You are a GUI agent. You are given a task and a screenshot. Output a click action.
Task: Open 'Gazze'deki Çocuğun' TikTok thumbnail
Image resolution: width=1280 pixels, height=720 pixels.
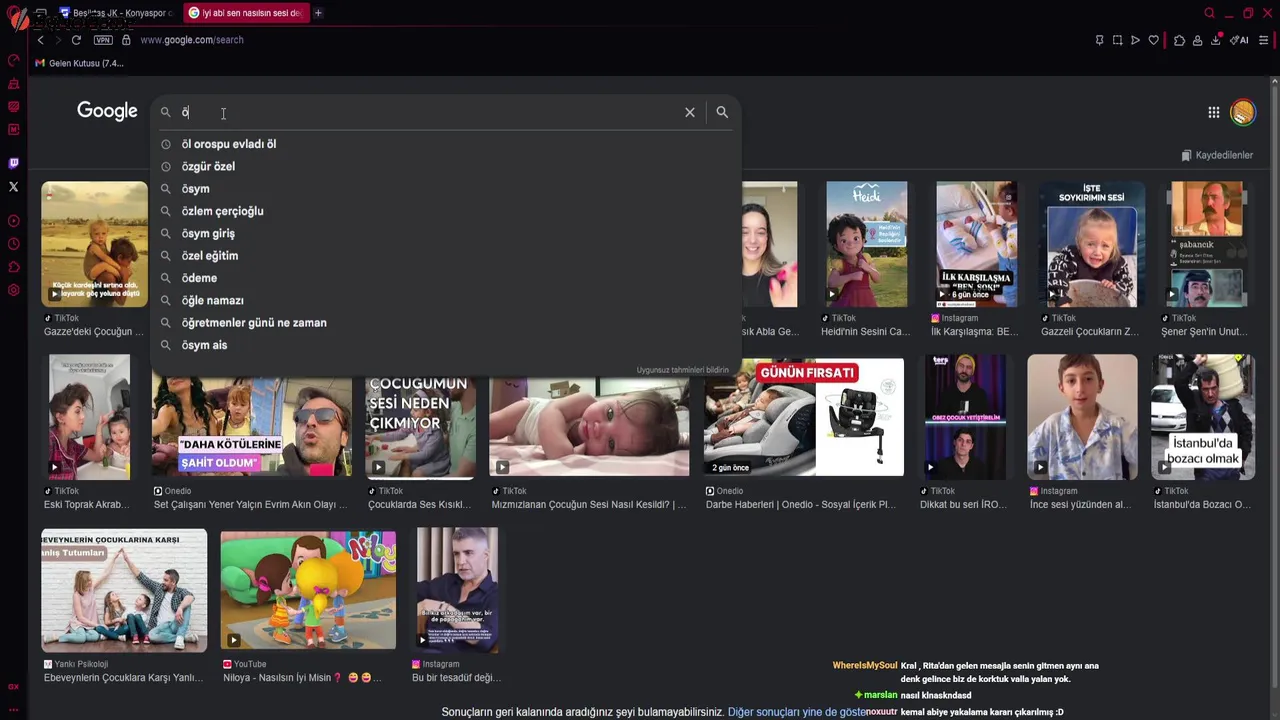point(94,244)
